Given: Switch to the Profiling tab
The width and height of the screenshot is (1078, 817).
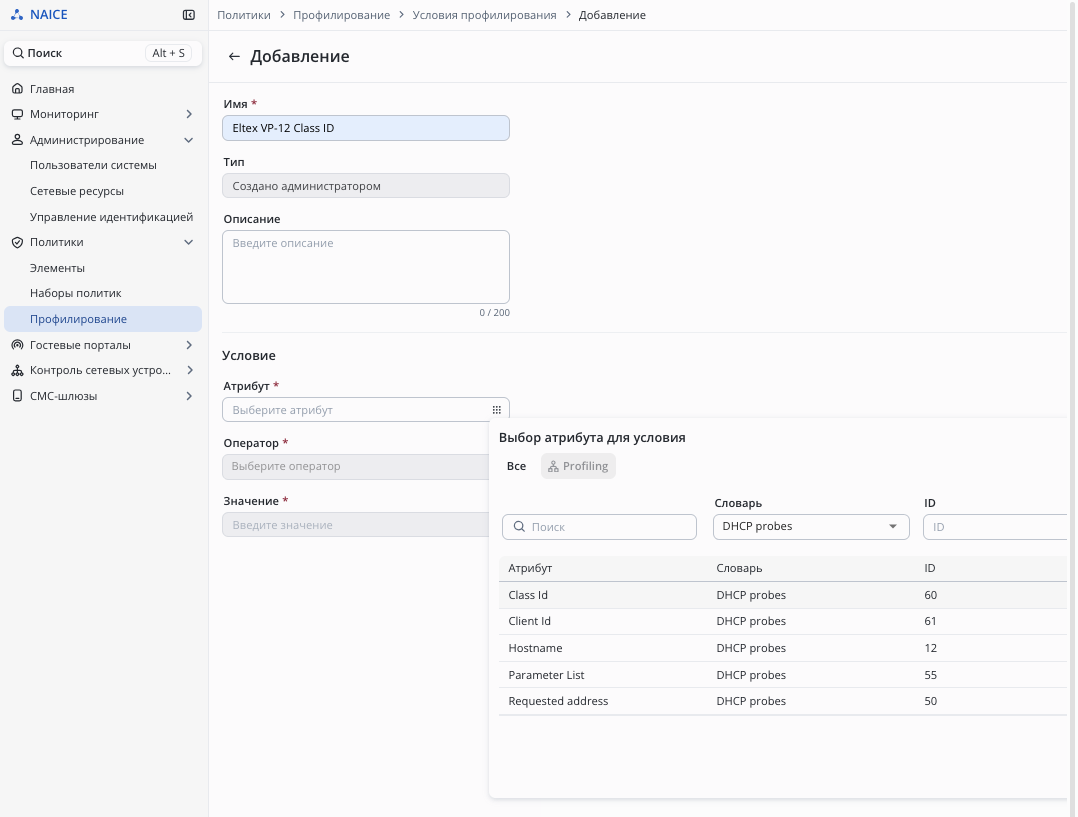Looking at the screenshot, I should 578,466.
